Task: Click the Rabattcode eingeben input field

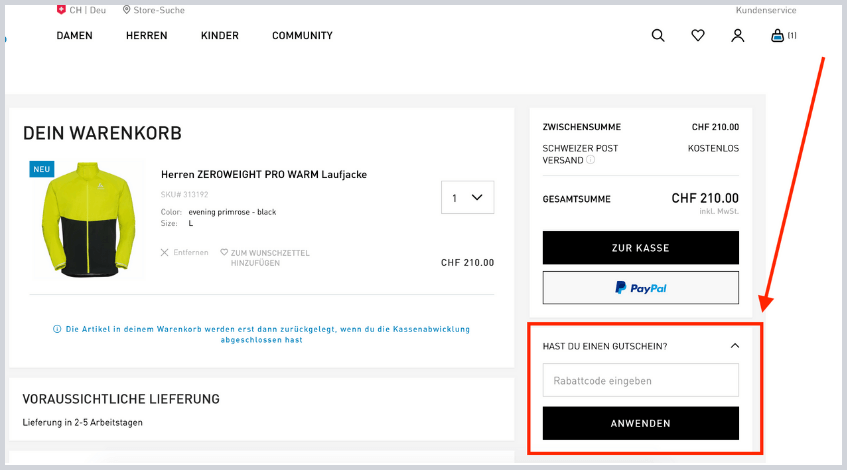Action: click(640, 380)
